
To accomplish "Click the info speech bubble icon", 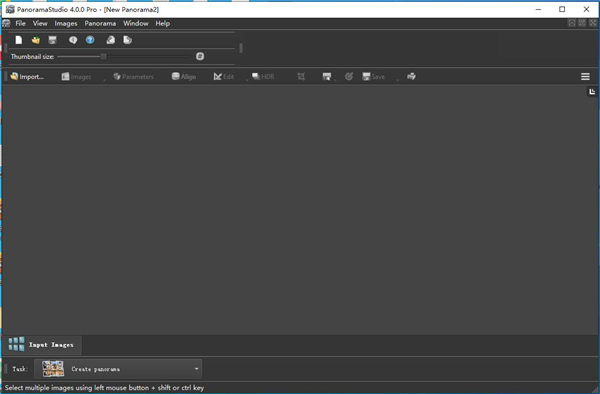I will 73,40.
